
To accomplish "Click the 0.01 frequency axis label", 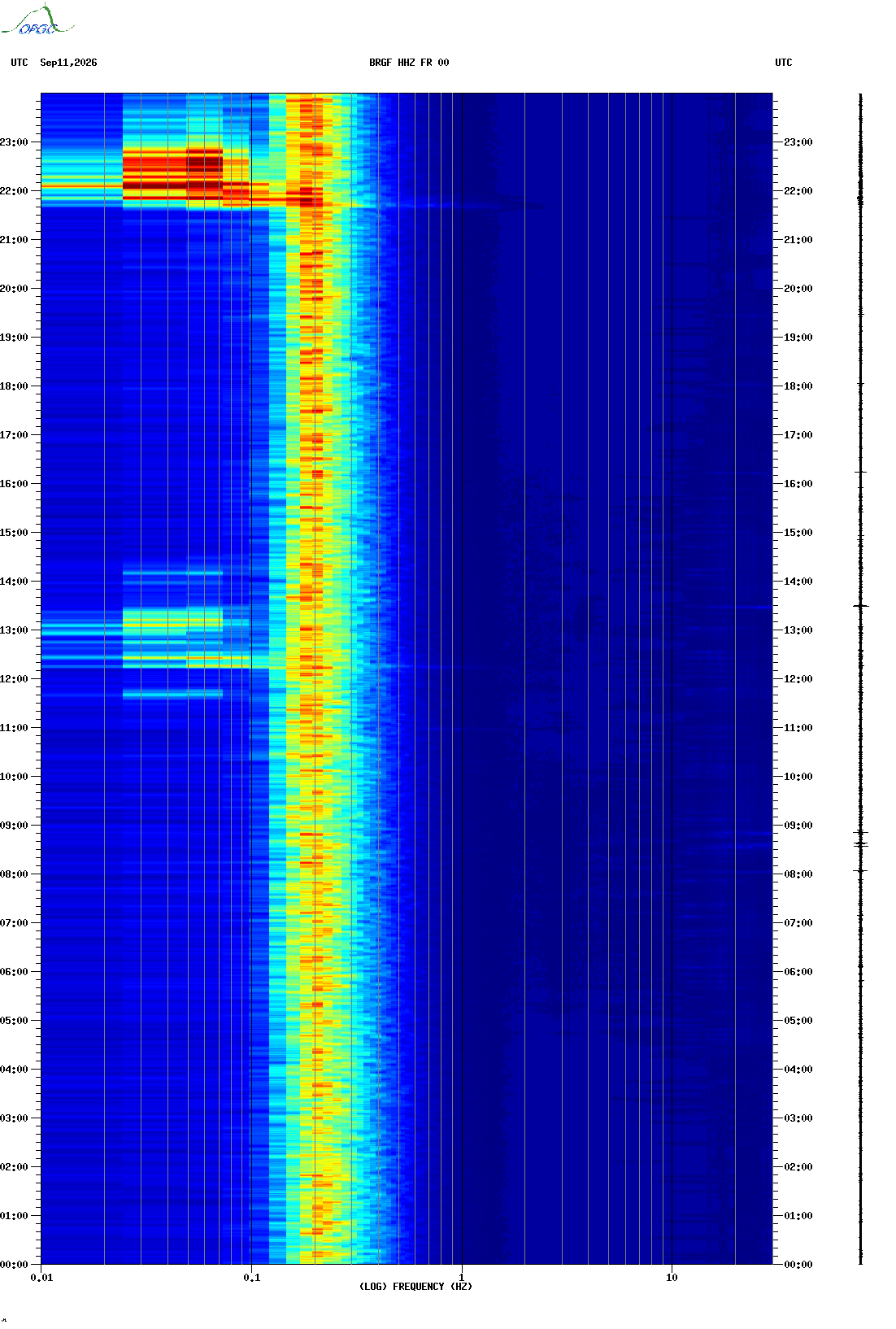I will [41, 1278].
